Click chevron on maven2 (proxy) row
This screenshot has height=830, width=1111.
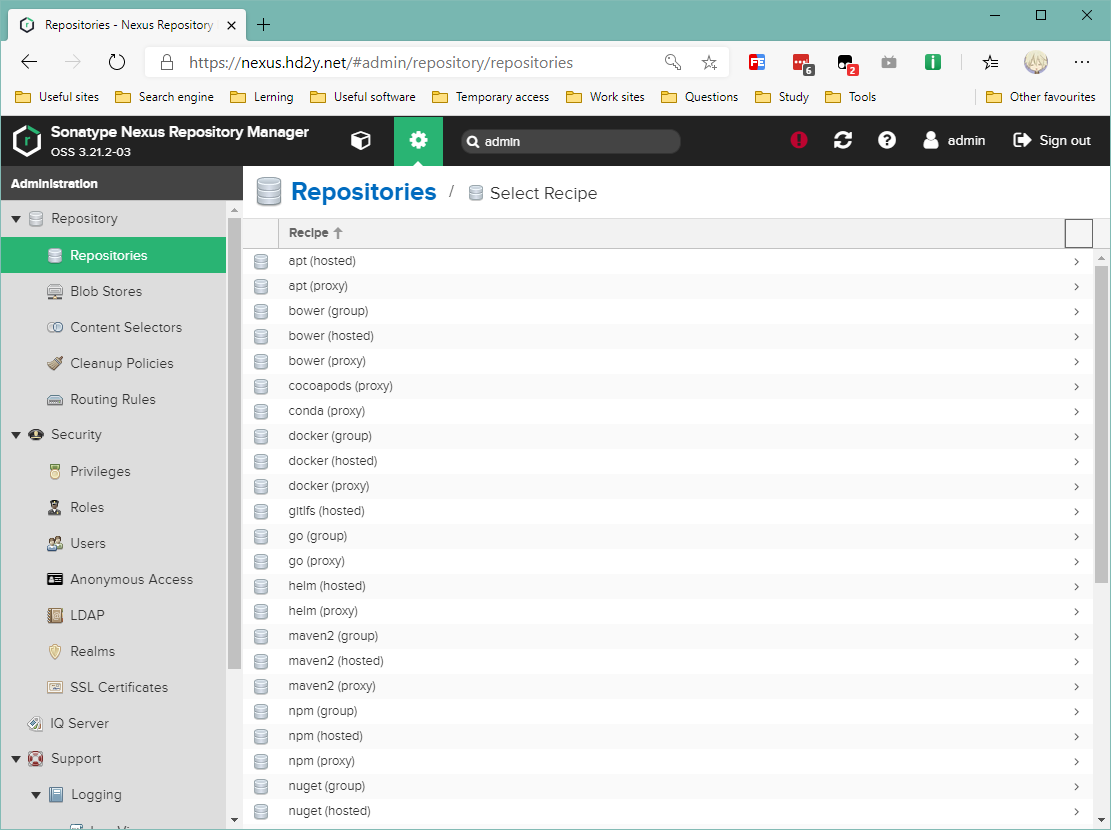1076,687
